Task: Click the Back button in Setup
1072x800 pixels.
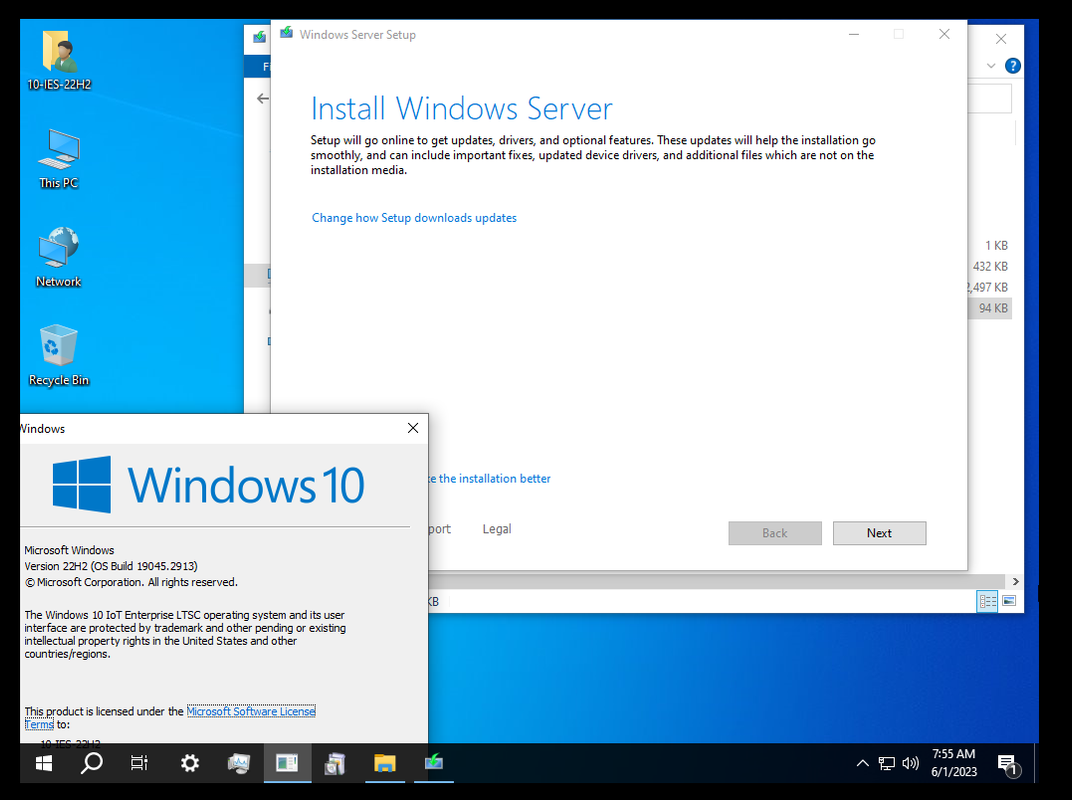Action: (x=775, y=533)
